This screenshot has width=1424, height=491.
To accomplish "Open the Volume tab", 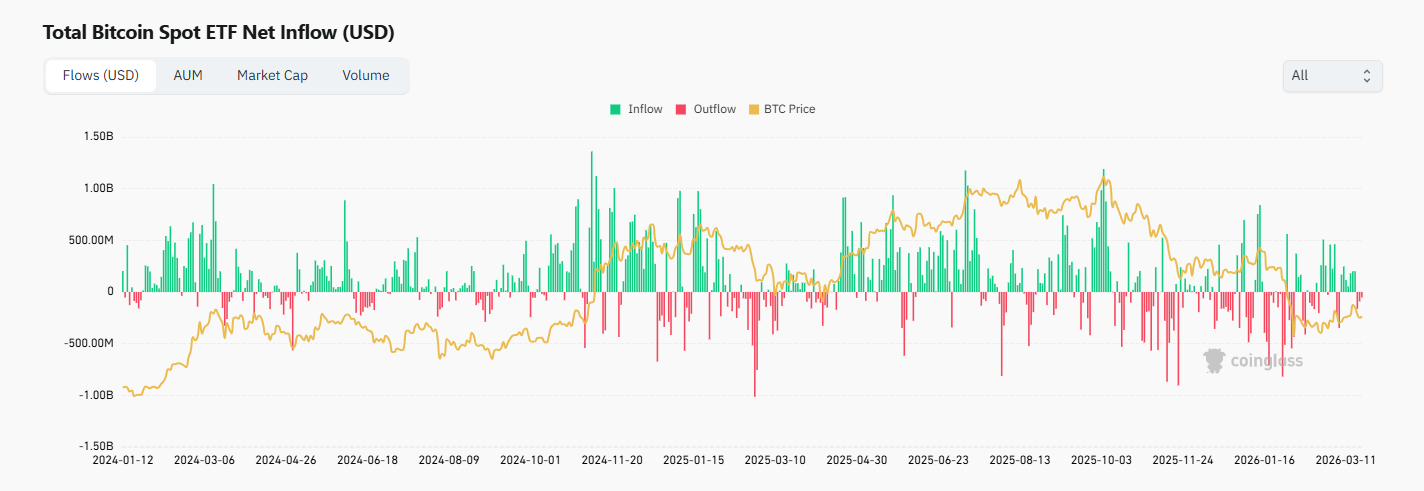I will click(x=365, y=75).
